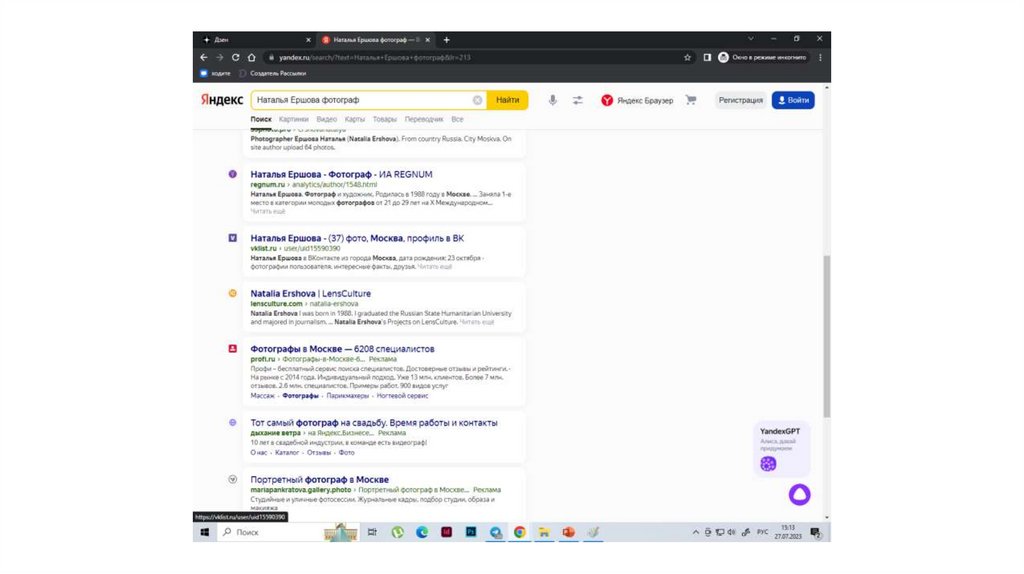Select the Поиск search tab
The width and height of the screenshot is (1024, 574).
261,119
